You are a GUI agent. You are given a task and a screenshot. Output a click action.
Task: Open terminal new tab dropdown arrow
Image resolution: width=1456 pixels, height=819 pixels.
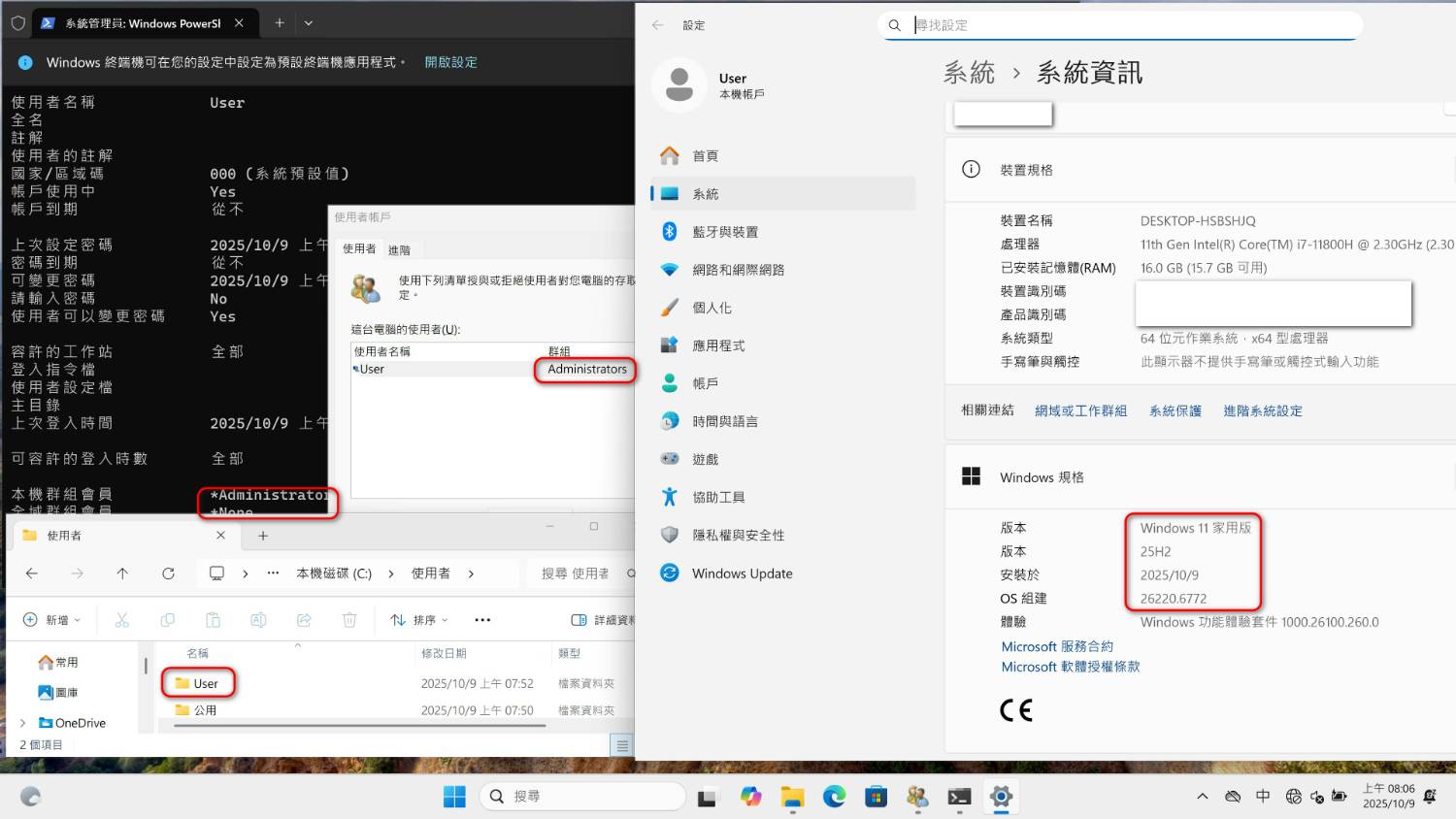pos(309,23)
